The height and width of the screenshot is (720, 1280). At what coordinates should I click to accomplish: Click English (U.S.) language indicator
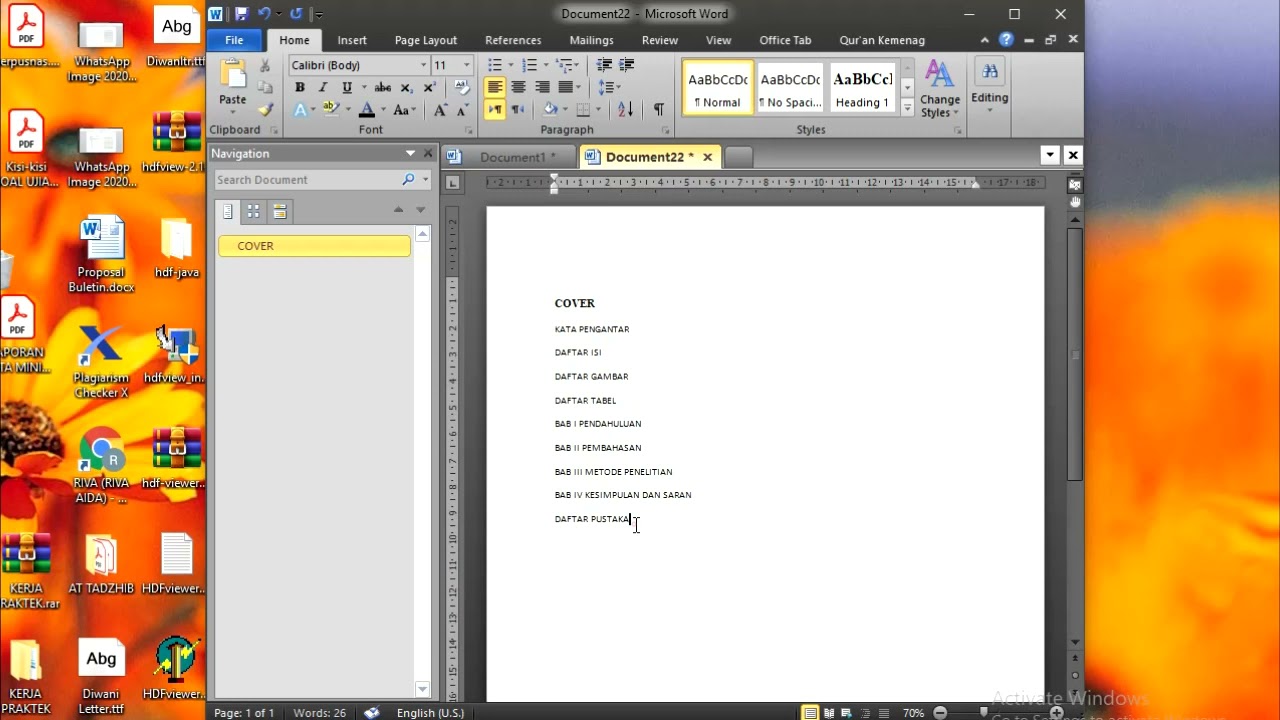430,713
